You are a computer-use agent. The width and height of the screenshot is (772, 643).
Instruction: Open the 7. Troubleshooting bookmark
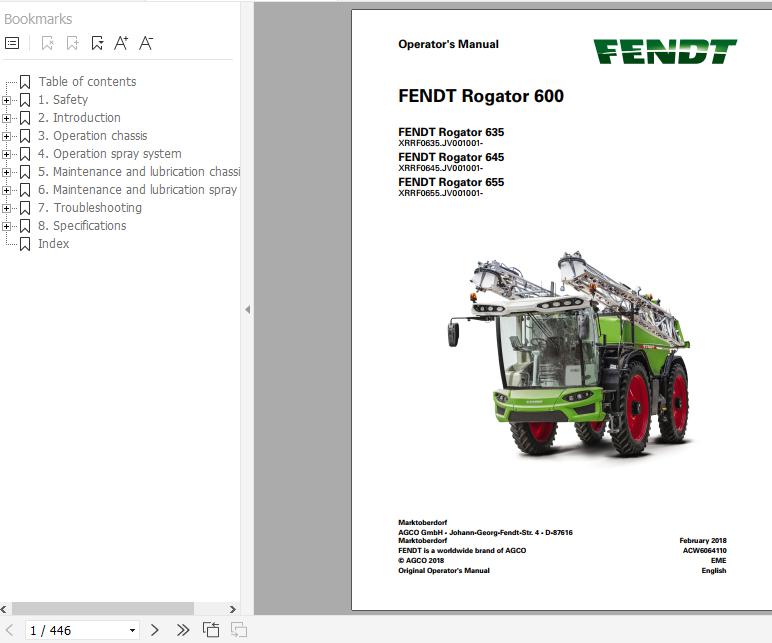click(90, 208)
